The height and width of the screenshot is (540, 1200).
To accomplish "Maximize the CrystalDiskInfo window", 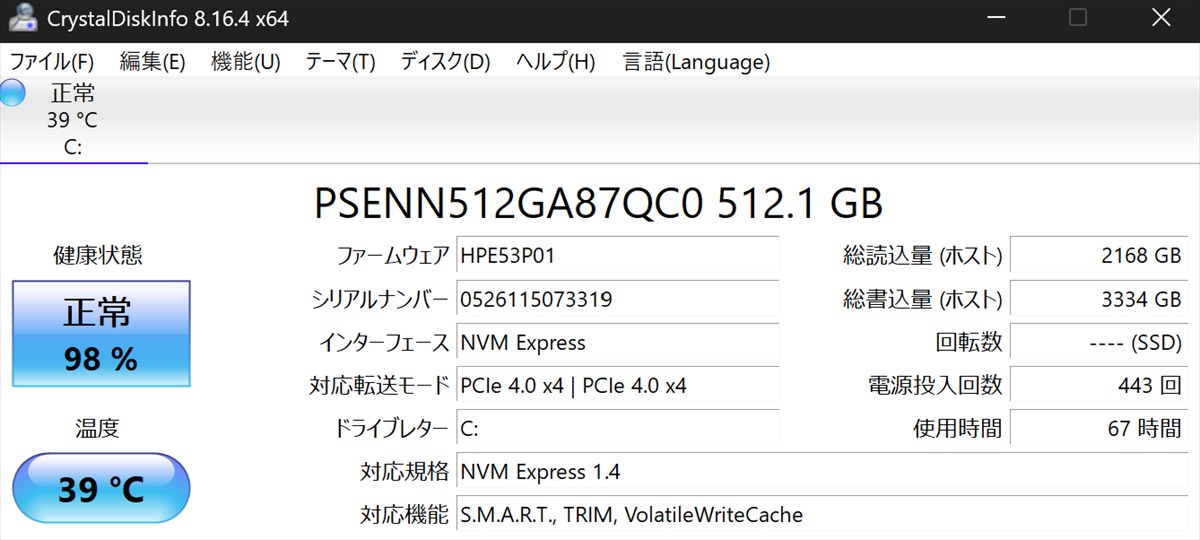I will click(1078, 17).
